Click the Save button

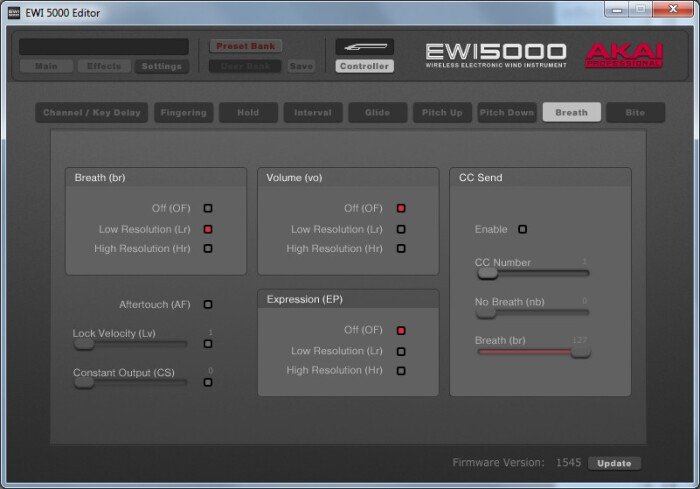[301, 66]
